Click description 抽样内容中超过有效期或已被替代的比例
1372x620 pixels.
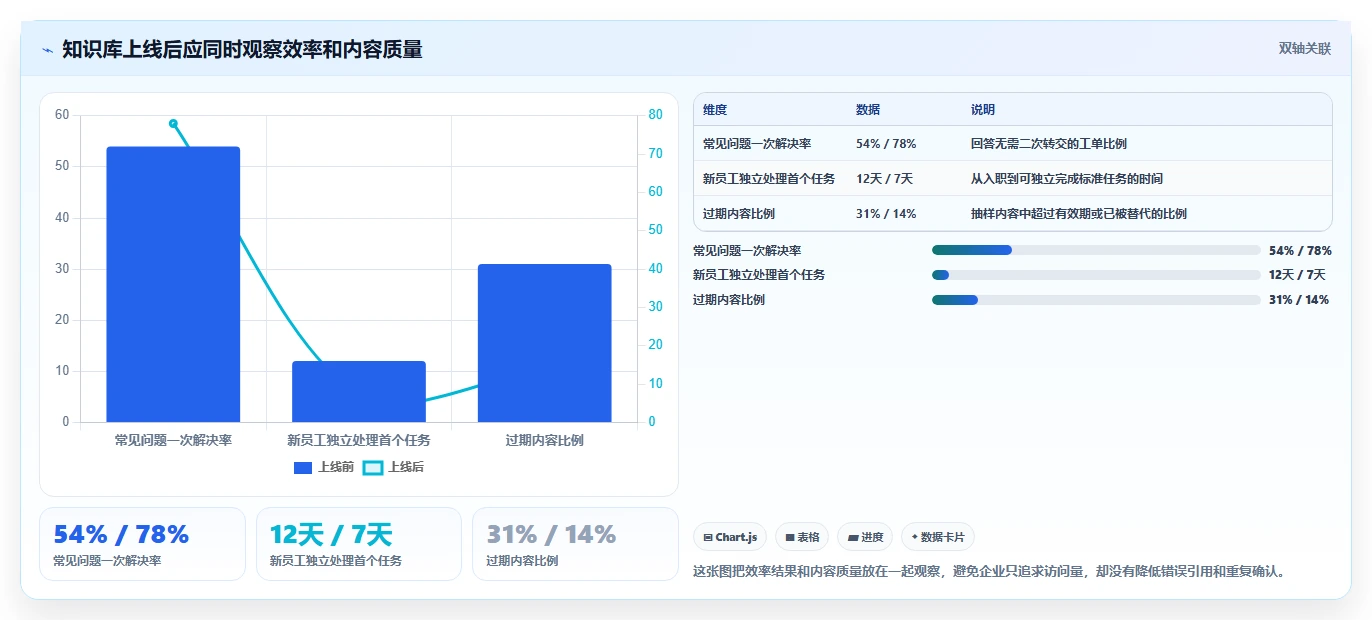(1079, 214)
